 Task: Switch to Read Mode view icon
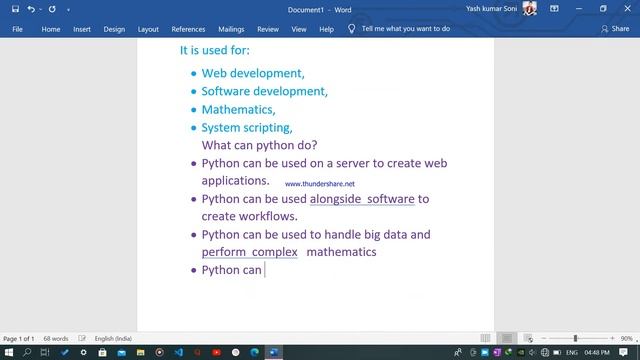pyautogui.click(x=485, y=338)
